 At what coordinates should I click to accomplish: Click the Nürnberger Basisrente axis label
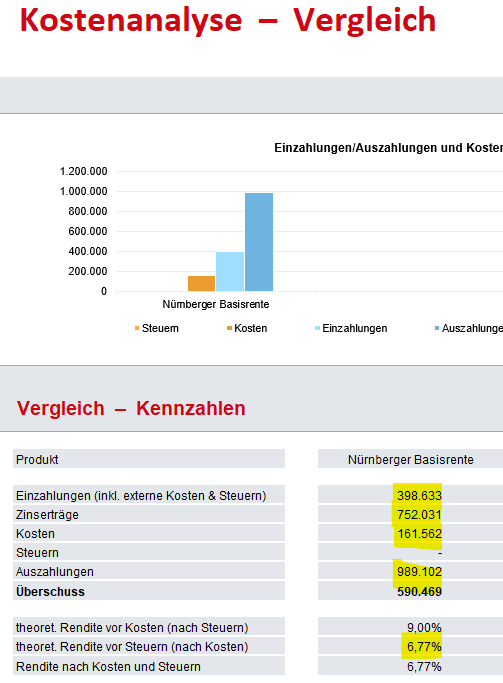[x=216, y=304]
